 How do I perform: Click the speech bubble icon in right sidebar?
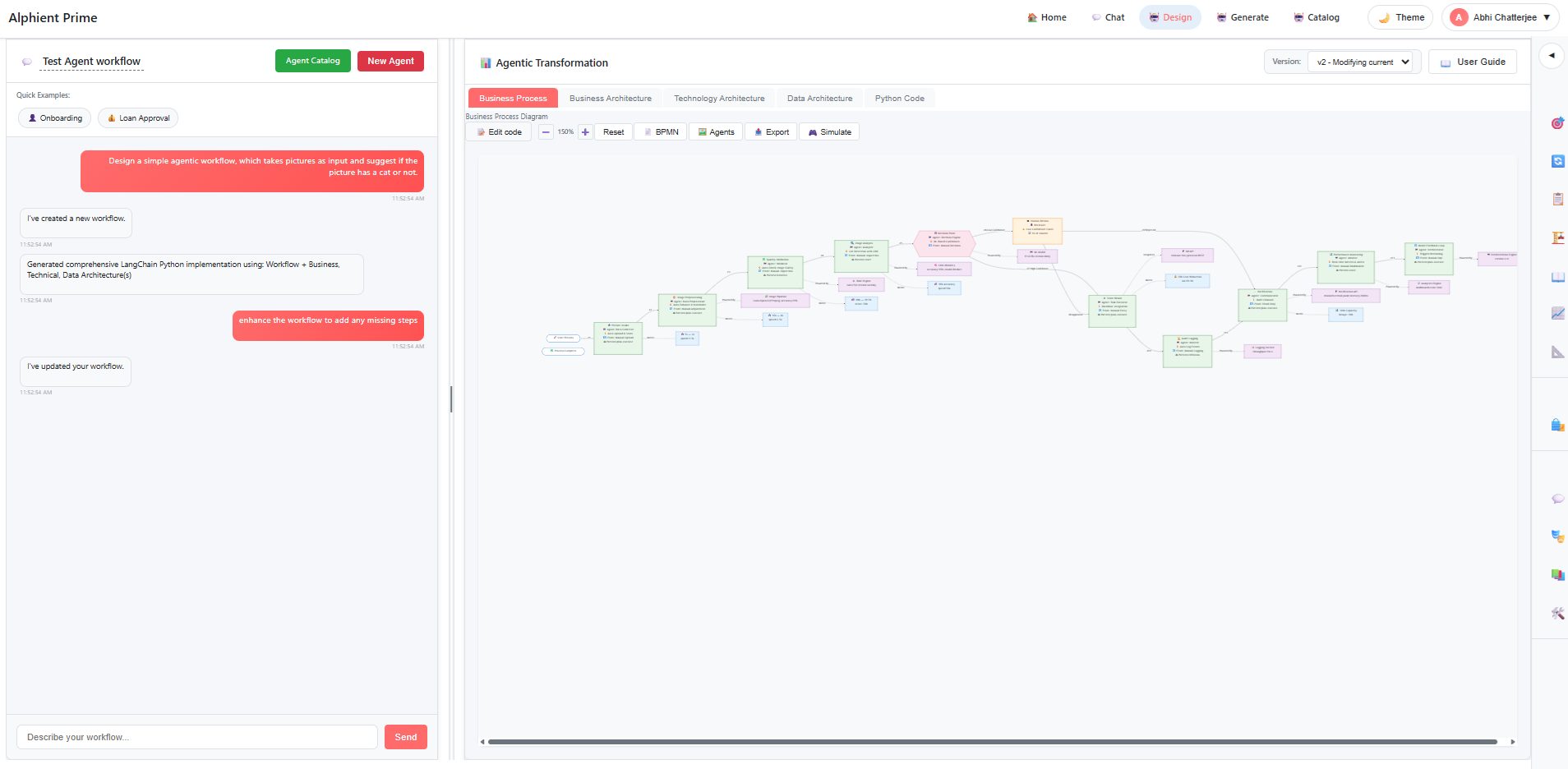[1557, 499]
